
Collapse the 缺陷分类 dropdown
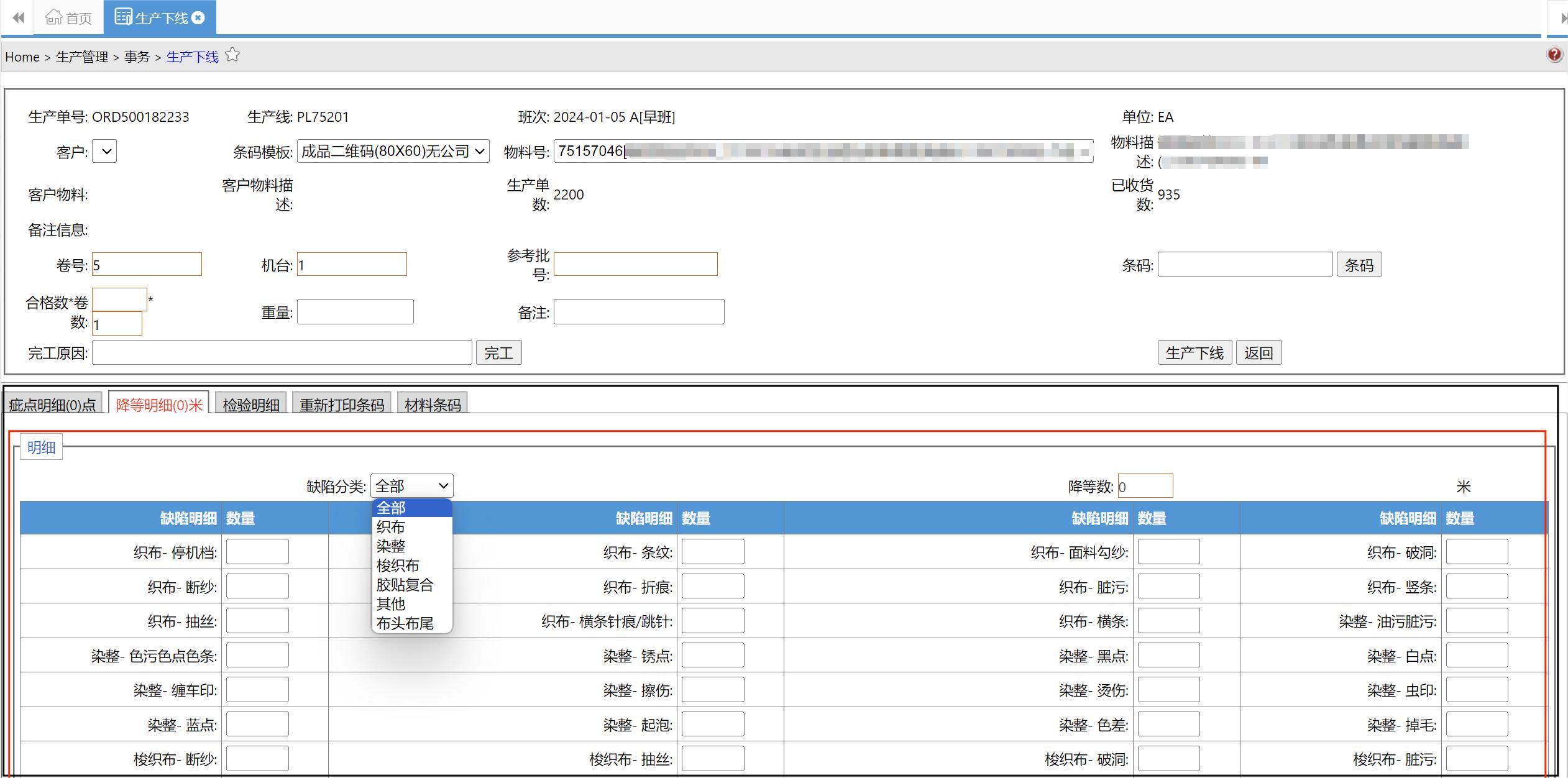pyautogui.click(x=411, y=485)
